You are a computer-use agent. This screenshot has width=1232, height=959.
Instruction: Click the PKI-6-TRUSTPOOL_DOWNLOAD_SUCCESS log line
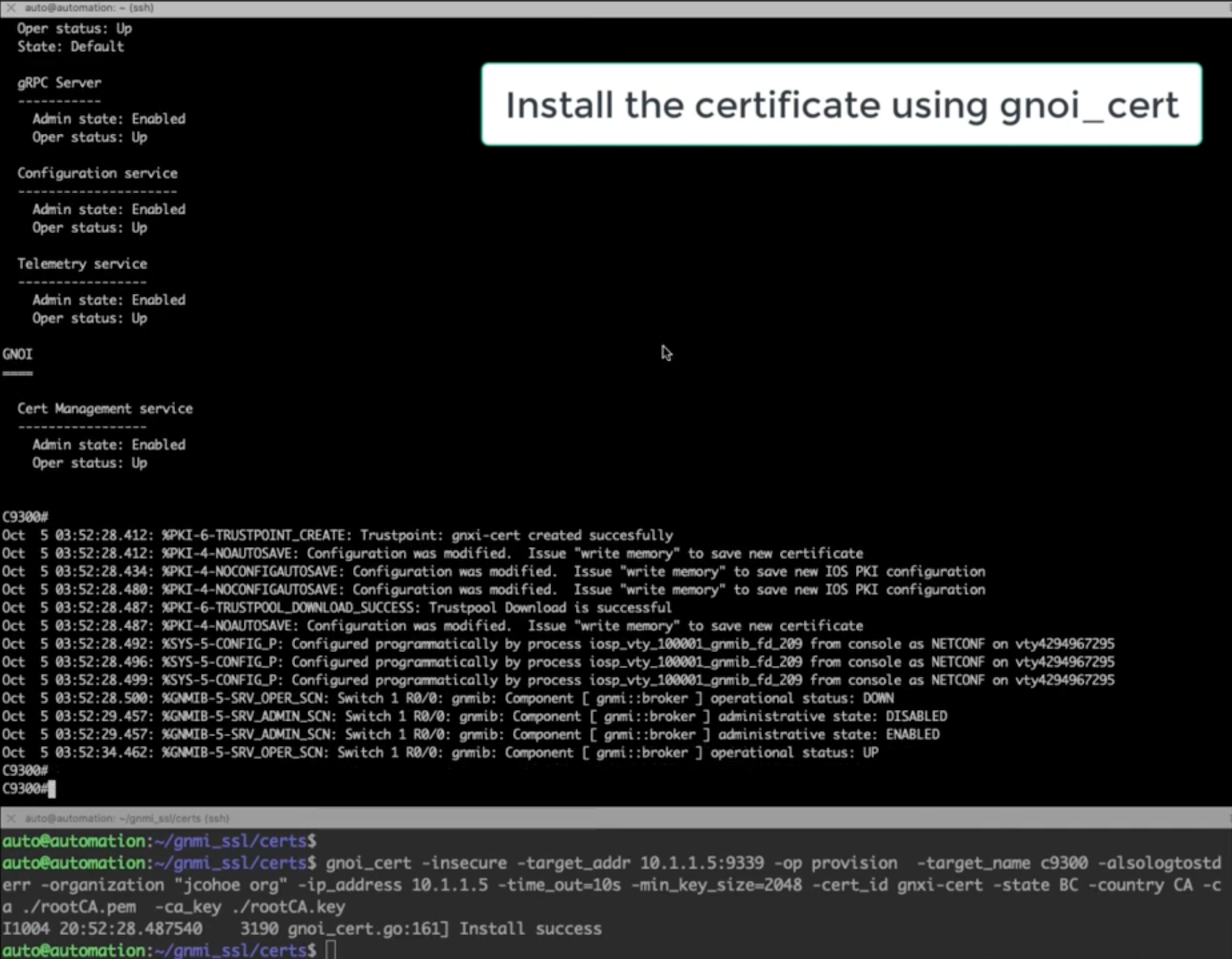click(336, 607)
